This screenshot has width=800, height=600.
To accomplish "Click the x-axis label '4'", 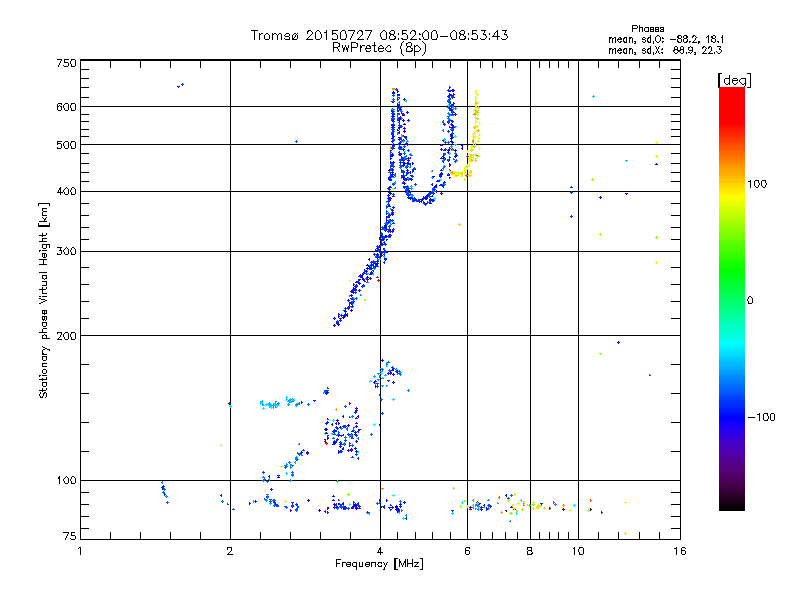I will click(x=380, y=551).
